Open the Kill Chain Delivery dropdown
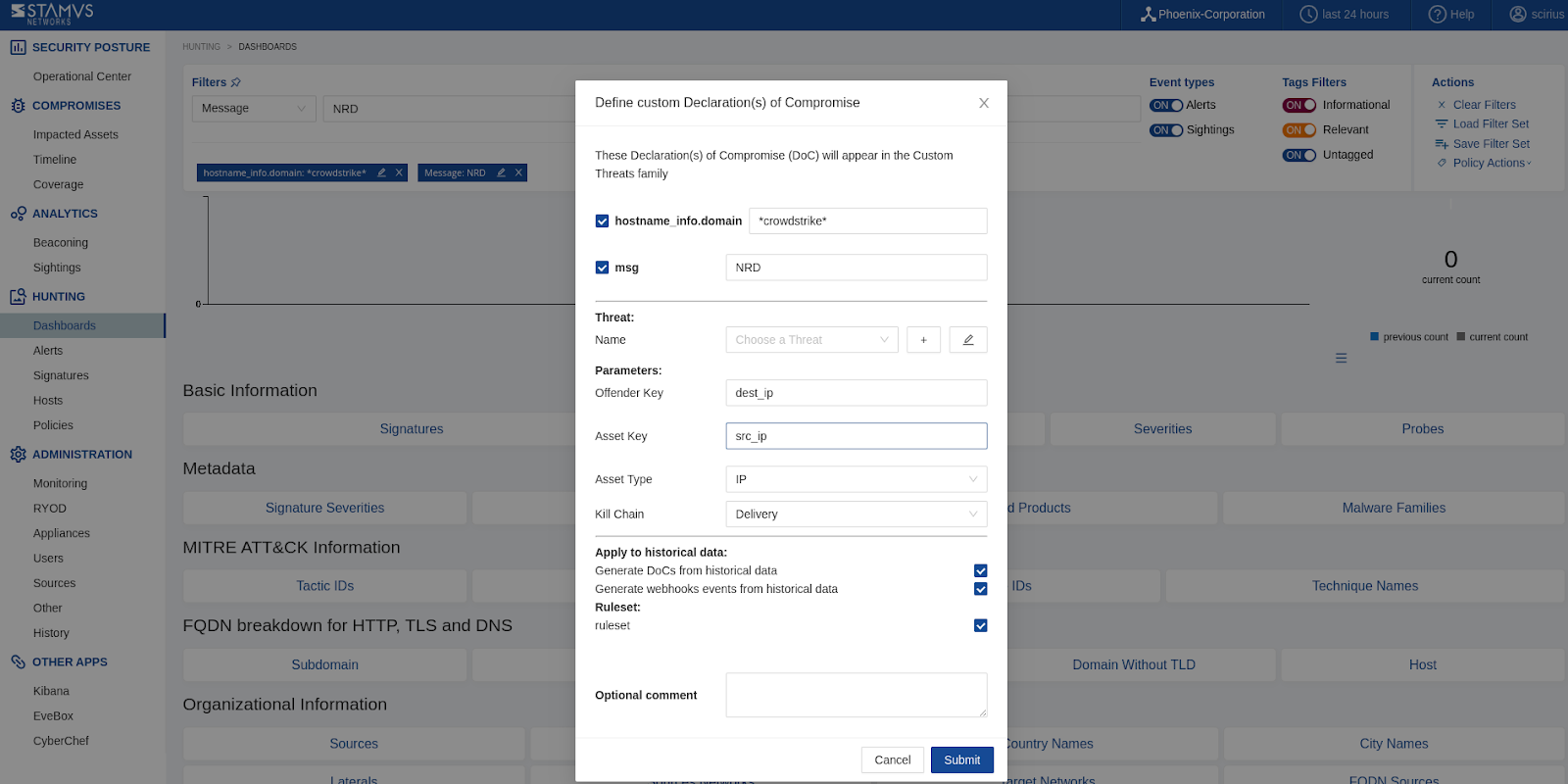 pyautogui.click(x=857, y=514)
